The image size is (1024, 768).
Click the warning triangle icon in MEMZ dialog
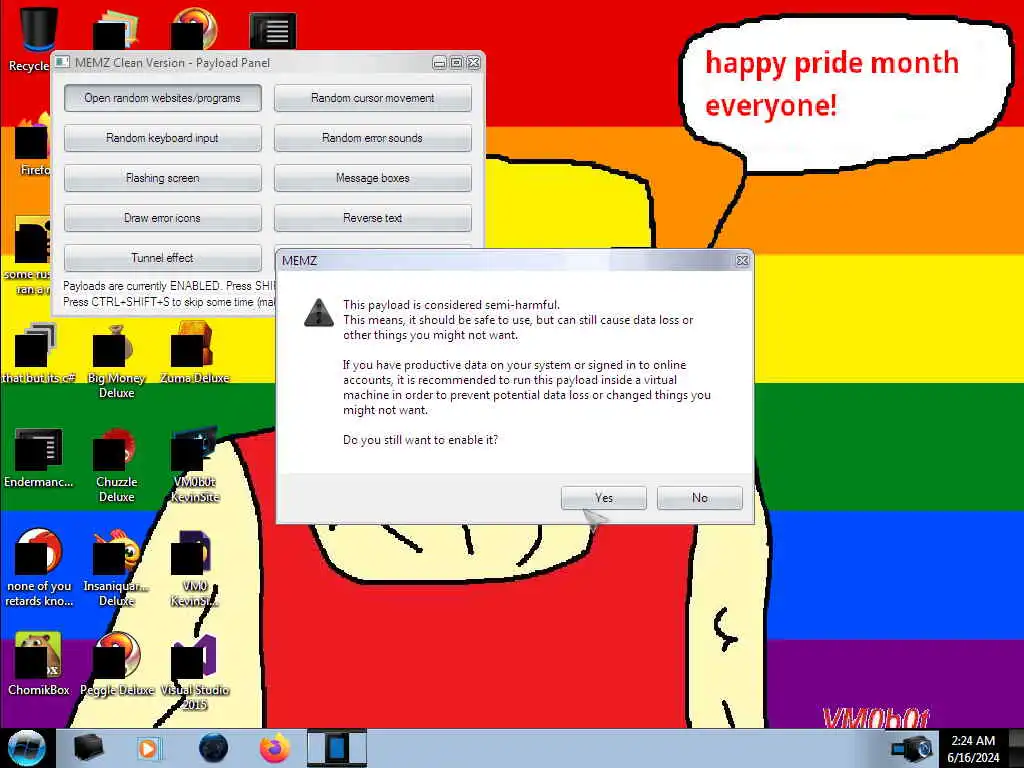coord(319,313)
